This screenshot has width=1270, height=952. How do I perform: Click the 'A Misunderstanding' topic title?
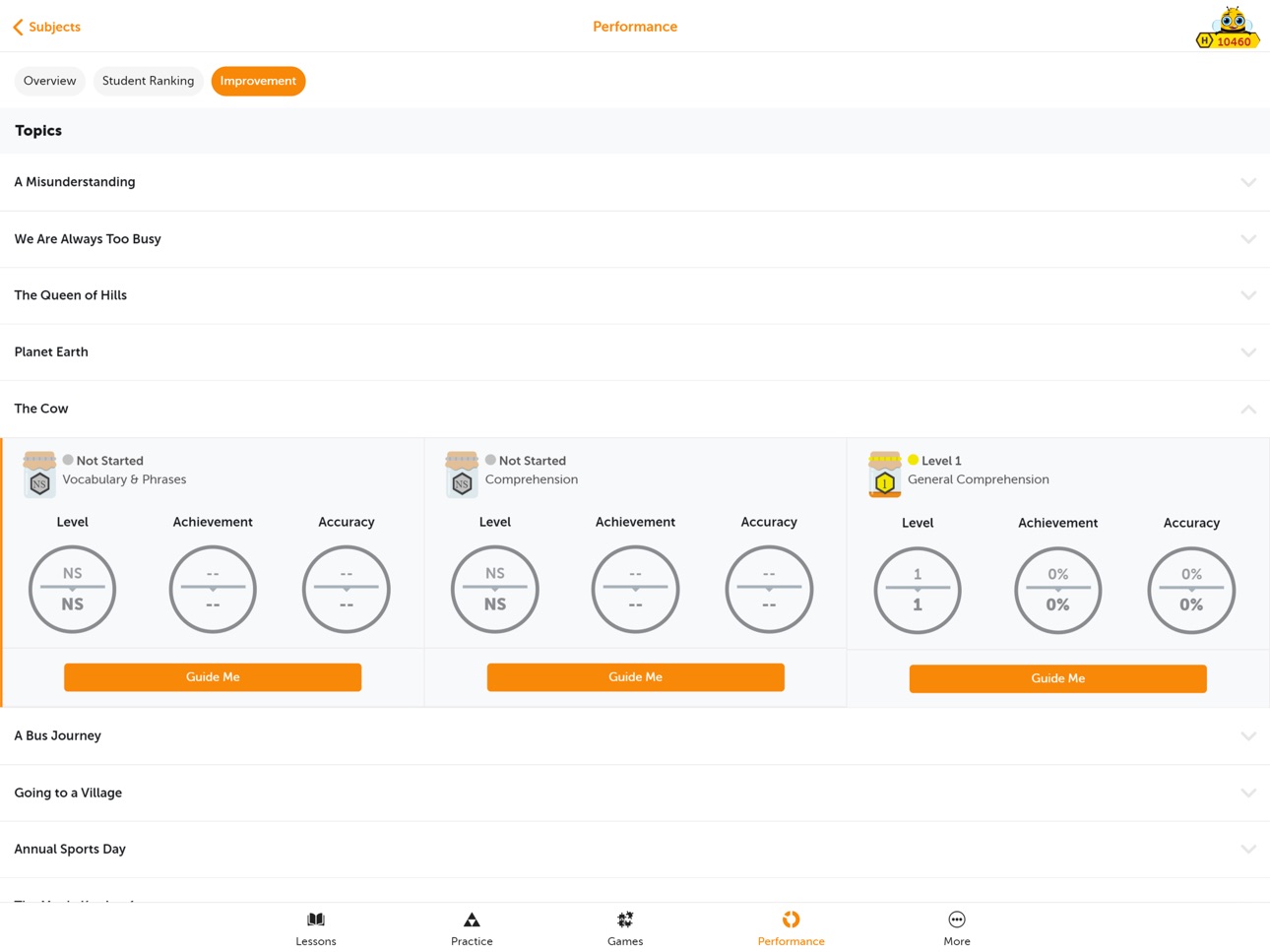click(x=75, y=182)
